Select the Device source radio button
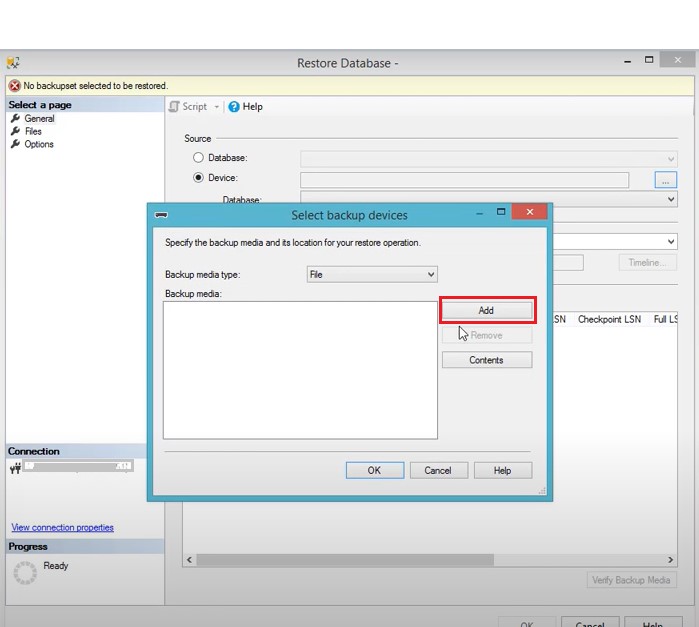 pos(199,178)
